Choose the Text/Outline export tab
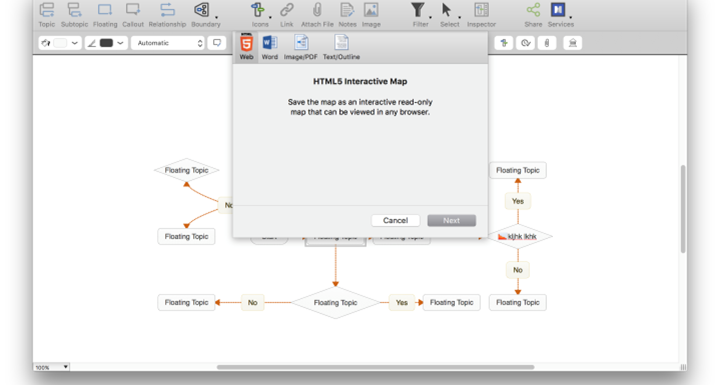 tap(341, 48)
